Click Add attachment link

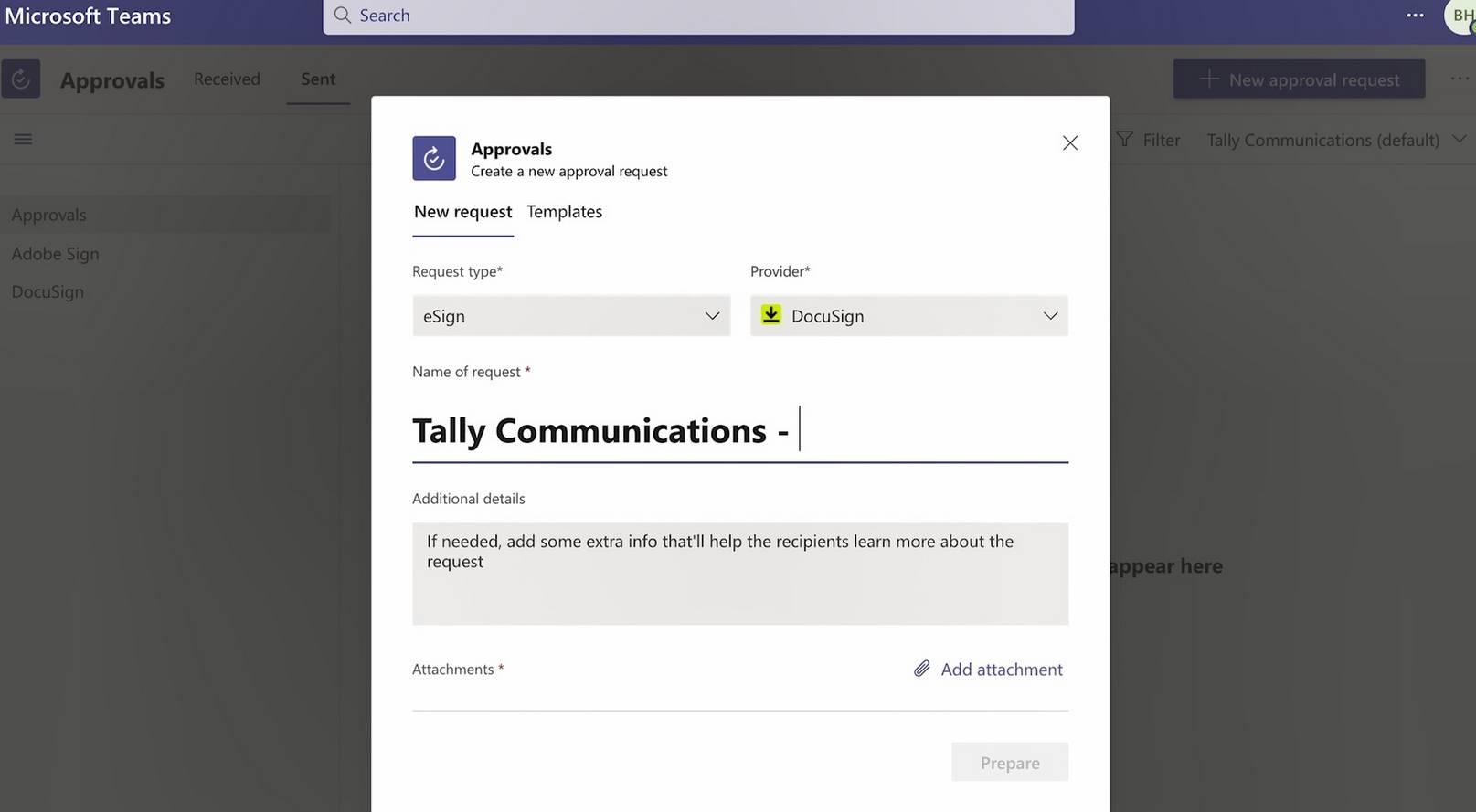[1002, 670]
